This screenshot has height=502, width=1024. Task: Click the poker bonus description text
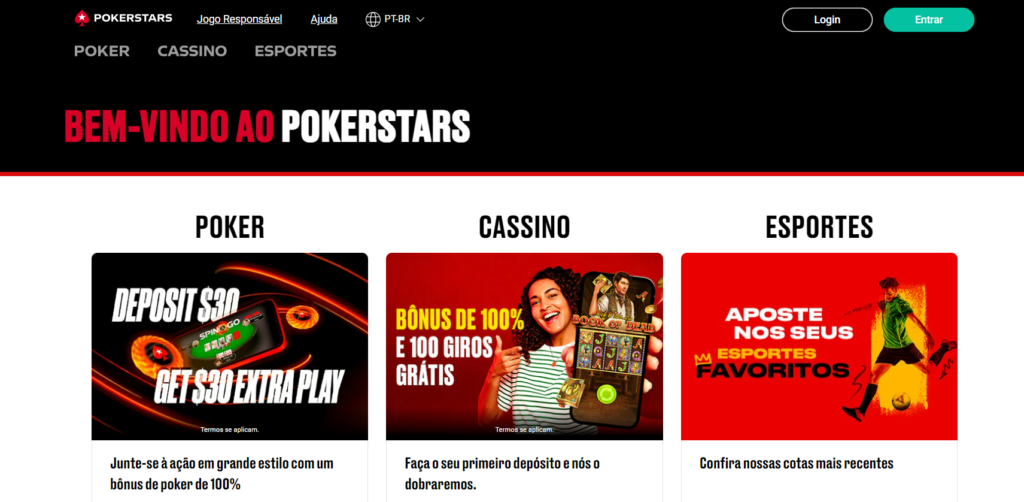click(222, 474)
